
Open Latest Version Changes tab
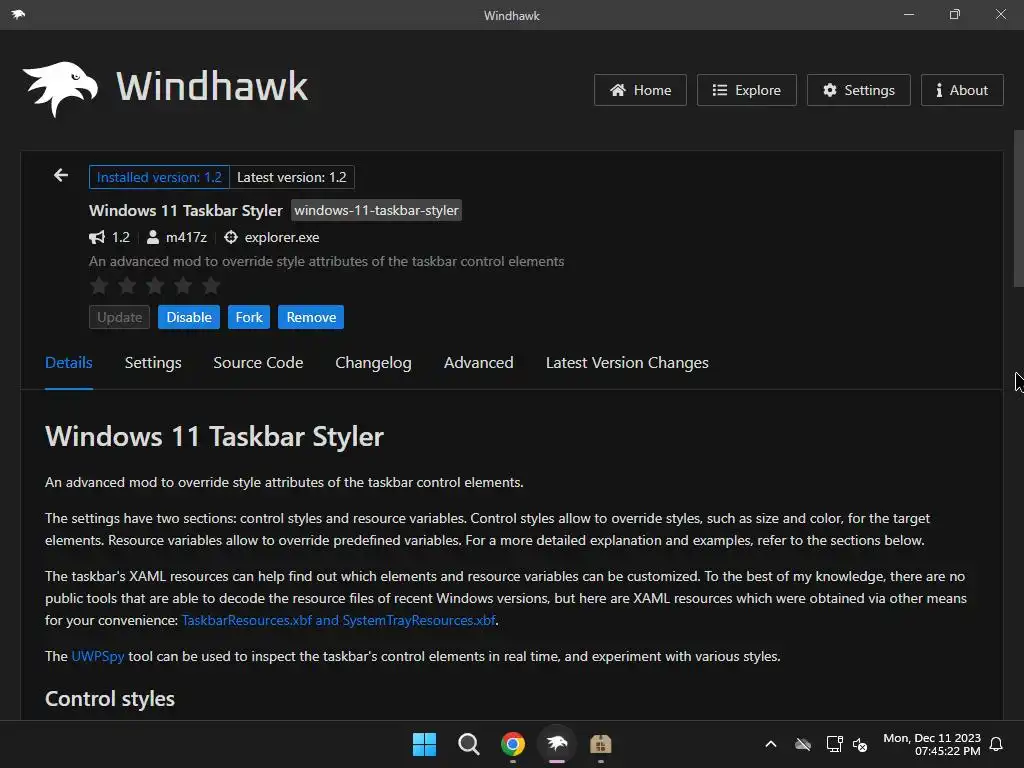(627, 363)
